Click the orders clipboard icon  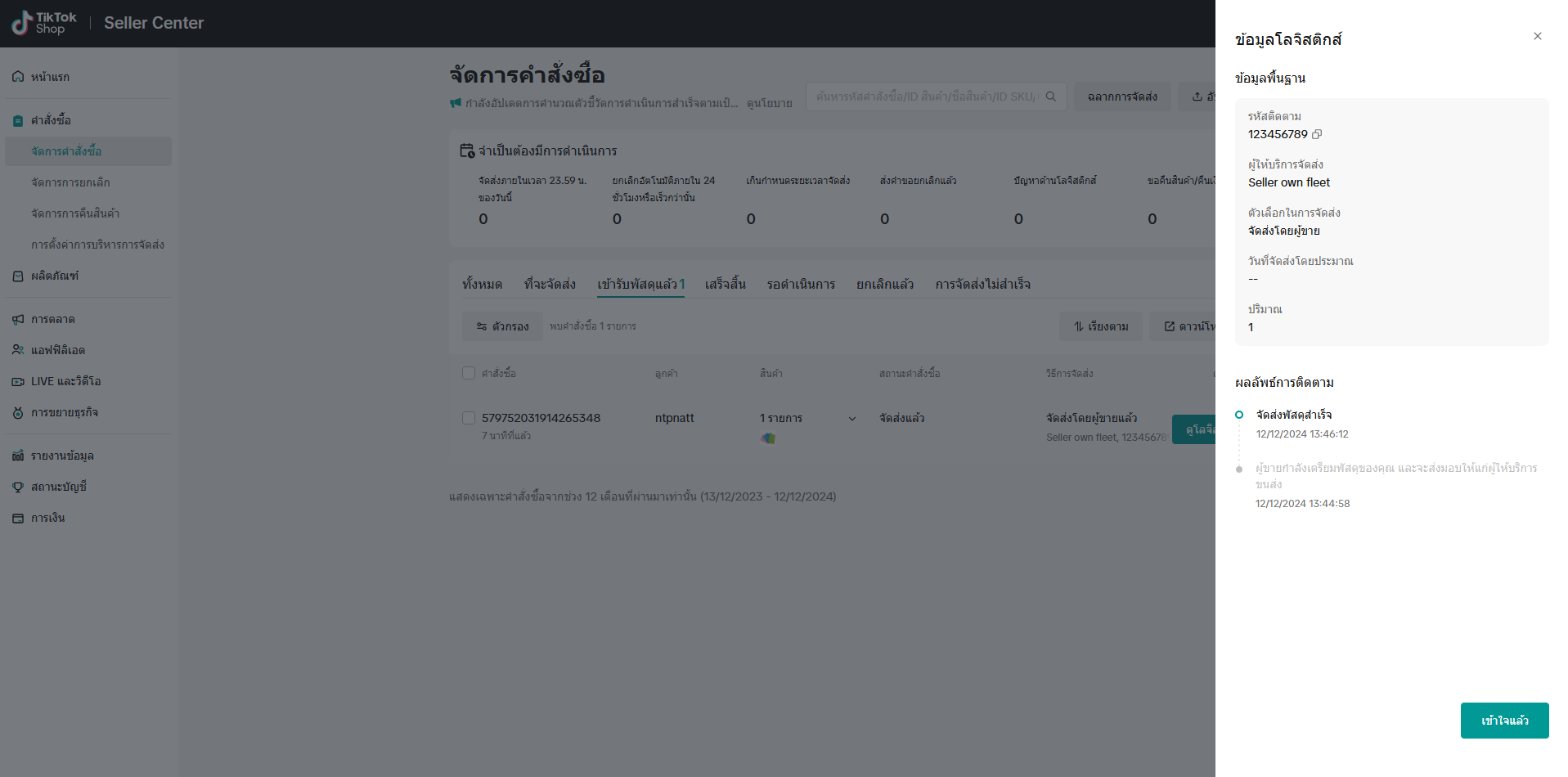[18, 120]
